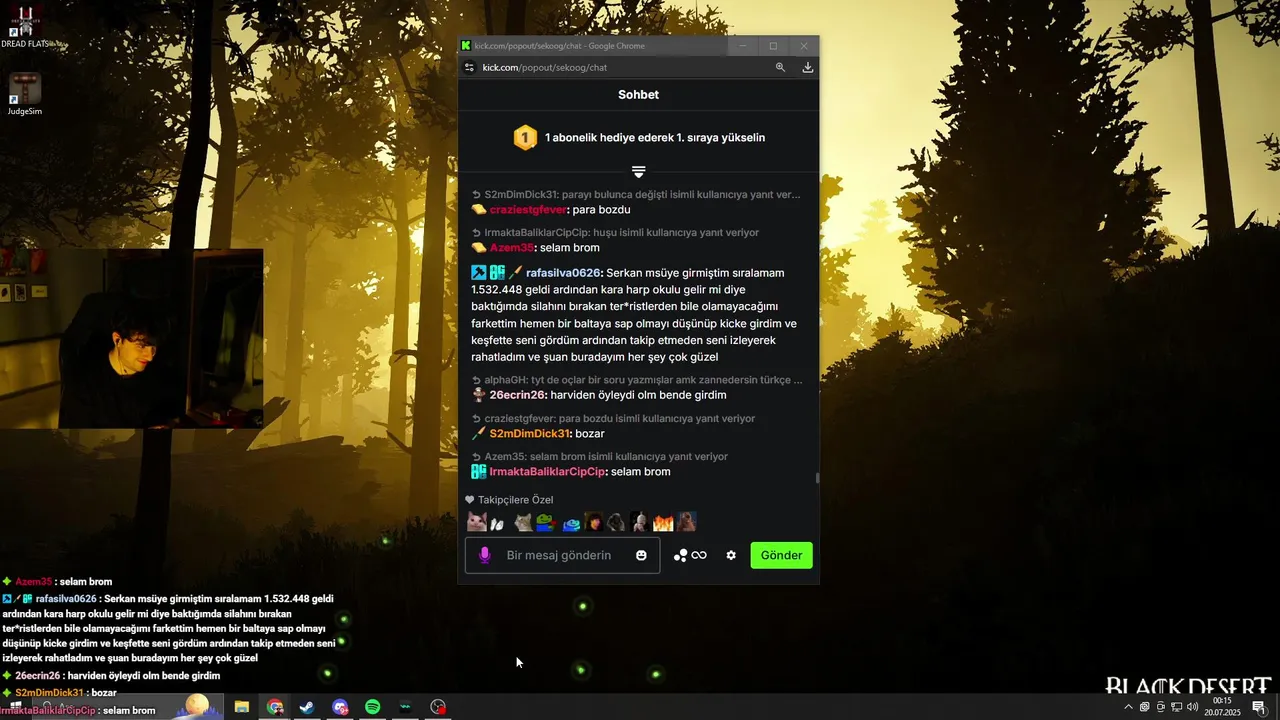The width and height of the screenshot is (1280, 720).
Task: Click the Chrome install app icon
Action: [x=808, y=67]
